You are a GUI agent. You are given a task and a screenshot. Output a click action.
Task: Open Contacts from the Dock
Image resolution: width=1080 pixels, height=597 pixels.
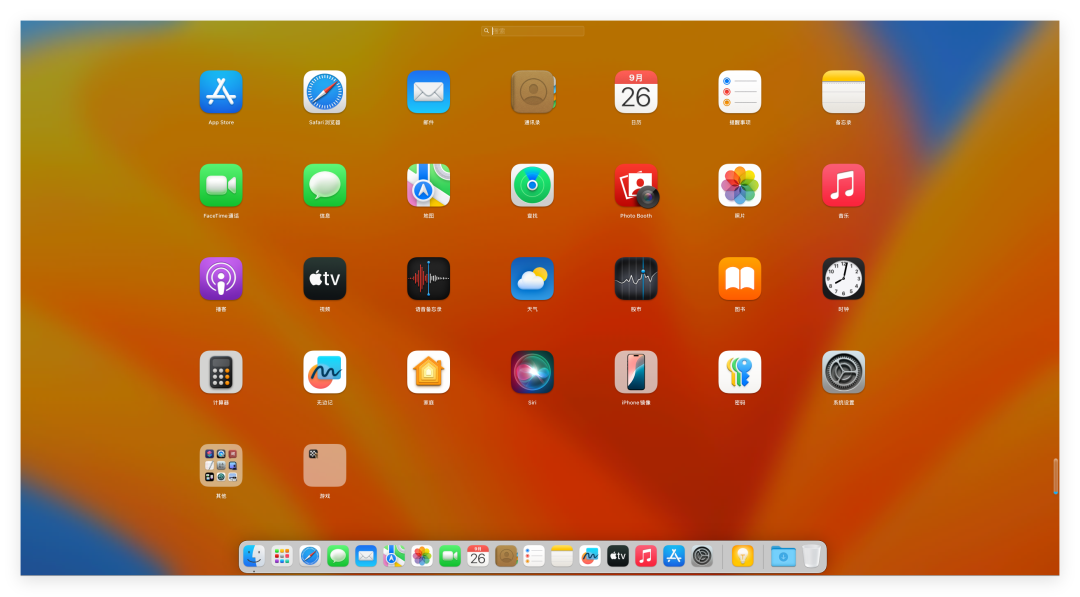click(x=506, y=556)
